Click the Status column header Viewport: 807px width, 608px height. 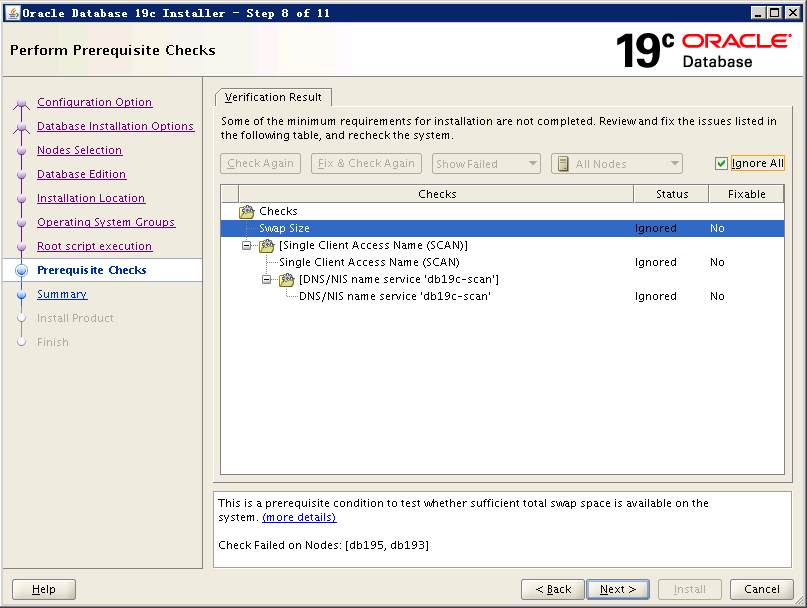[672, 194]
